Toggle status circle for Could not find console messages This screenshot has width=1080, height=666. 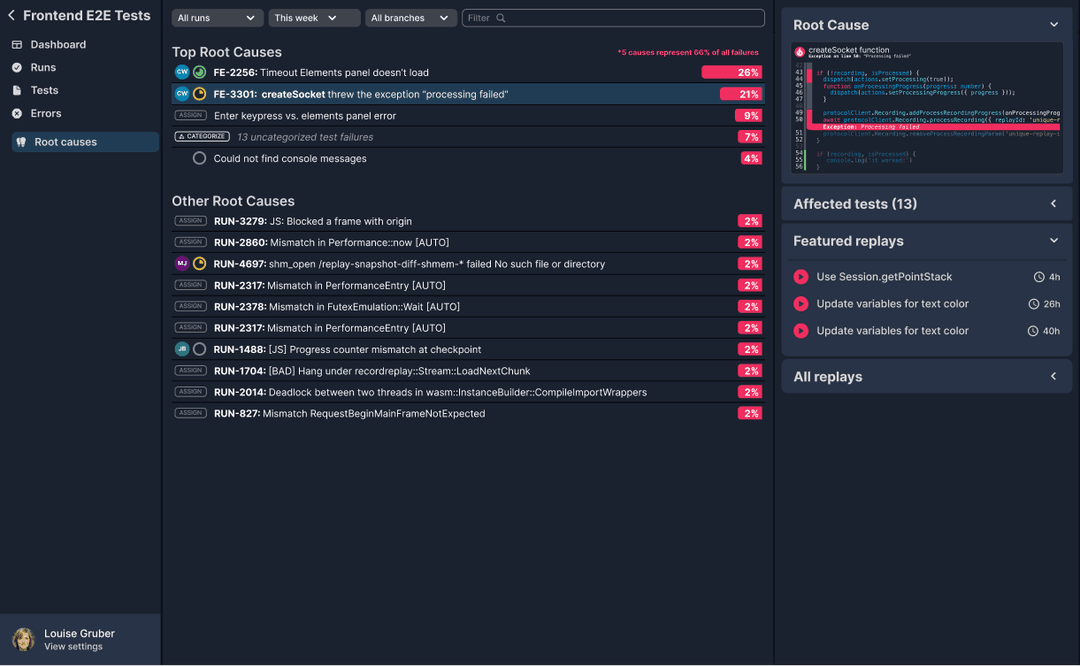(199, 158)
